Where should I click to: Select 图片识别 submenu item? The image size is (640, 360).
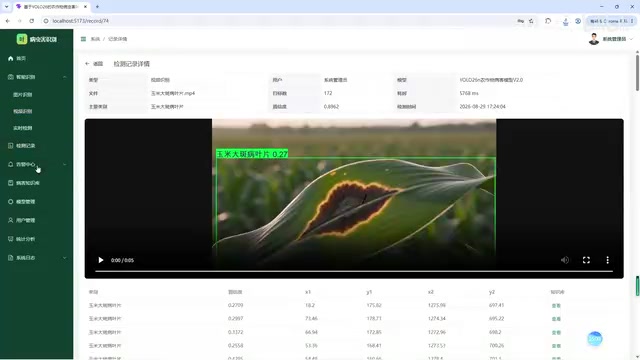pos(22,94)
